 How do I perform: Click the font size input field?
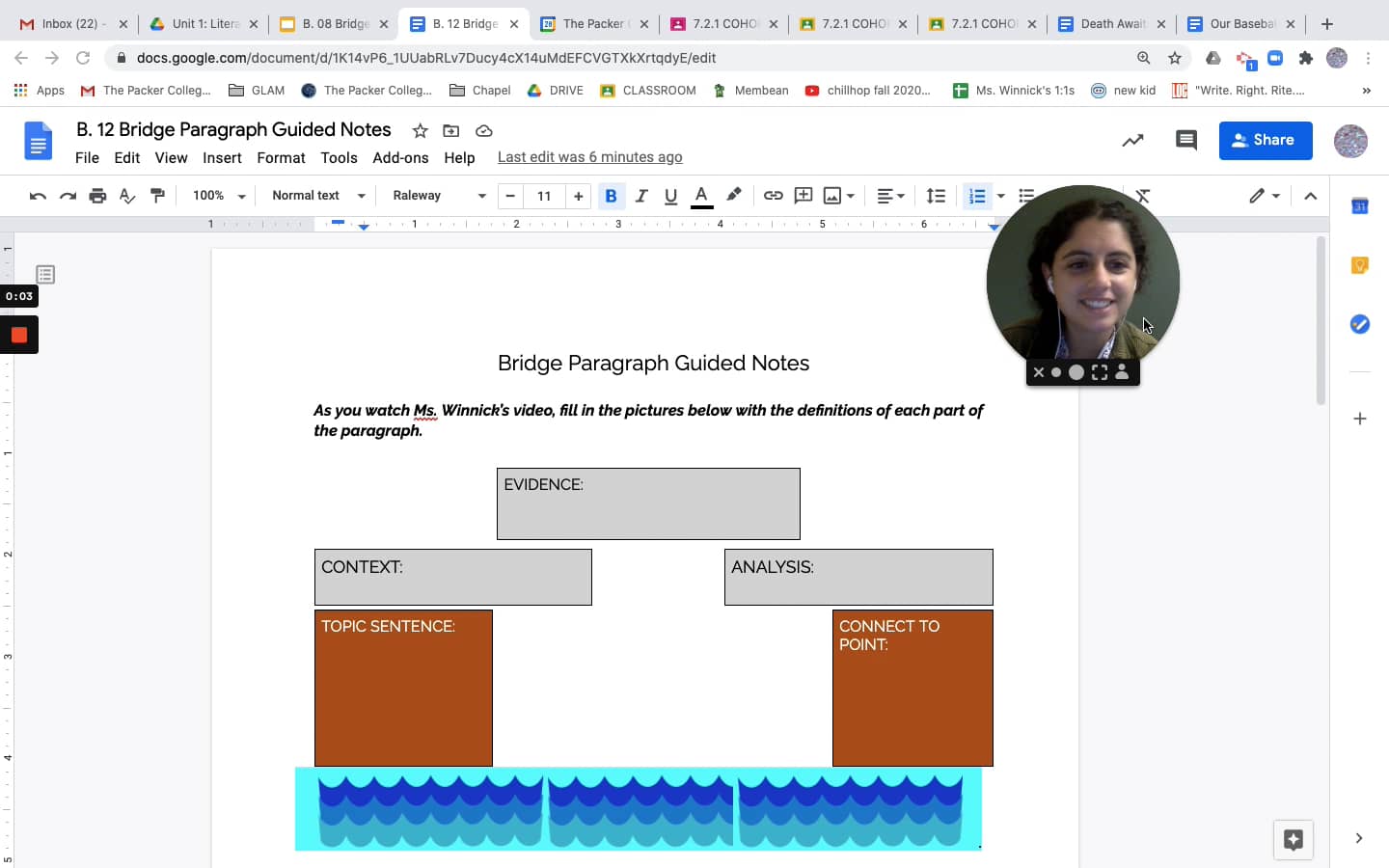pyautogui.click(x=544, y=196)
